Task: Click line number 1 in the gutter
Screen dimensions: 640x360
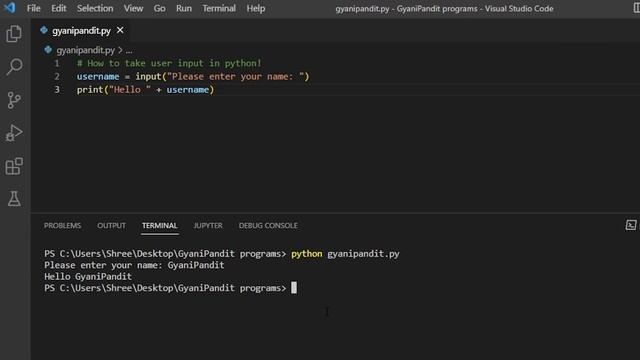Action: click(57, 63)
